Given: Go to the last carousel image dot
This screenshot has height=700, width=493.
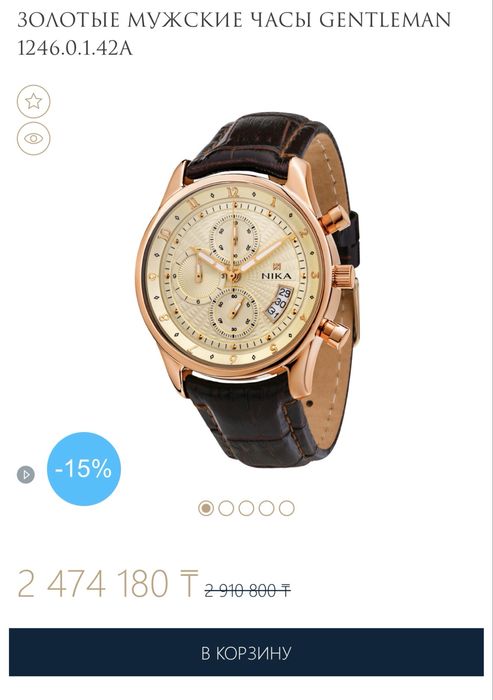Looking at the screenshot, I should [x=287, y=508].
